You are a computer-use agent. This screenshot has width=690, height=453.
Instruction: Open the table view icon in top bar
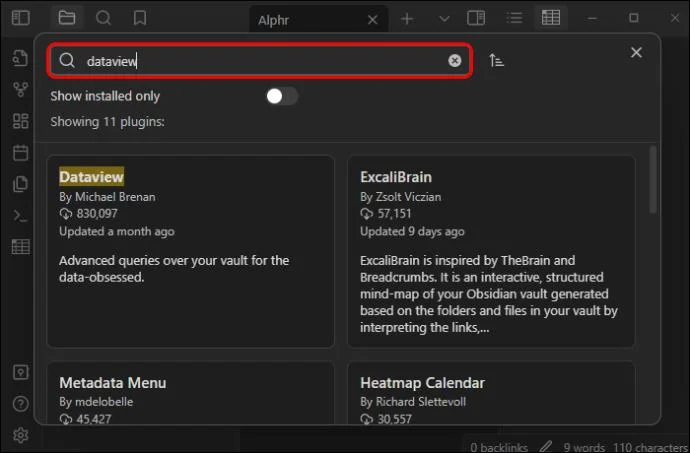(x=551, y=18)
